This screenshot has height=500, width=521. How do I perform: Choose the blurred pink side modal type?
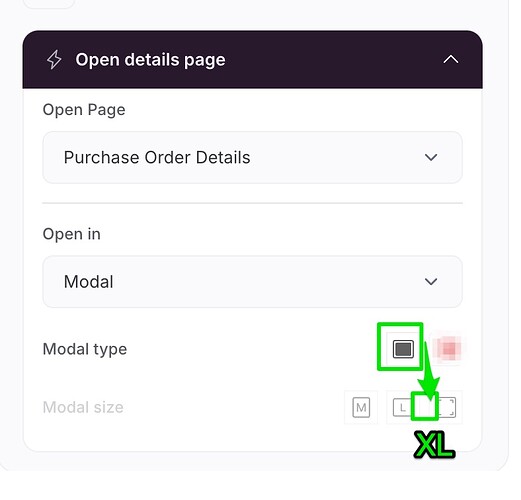pyautogui.click(x=448, y=349)
